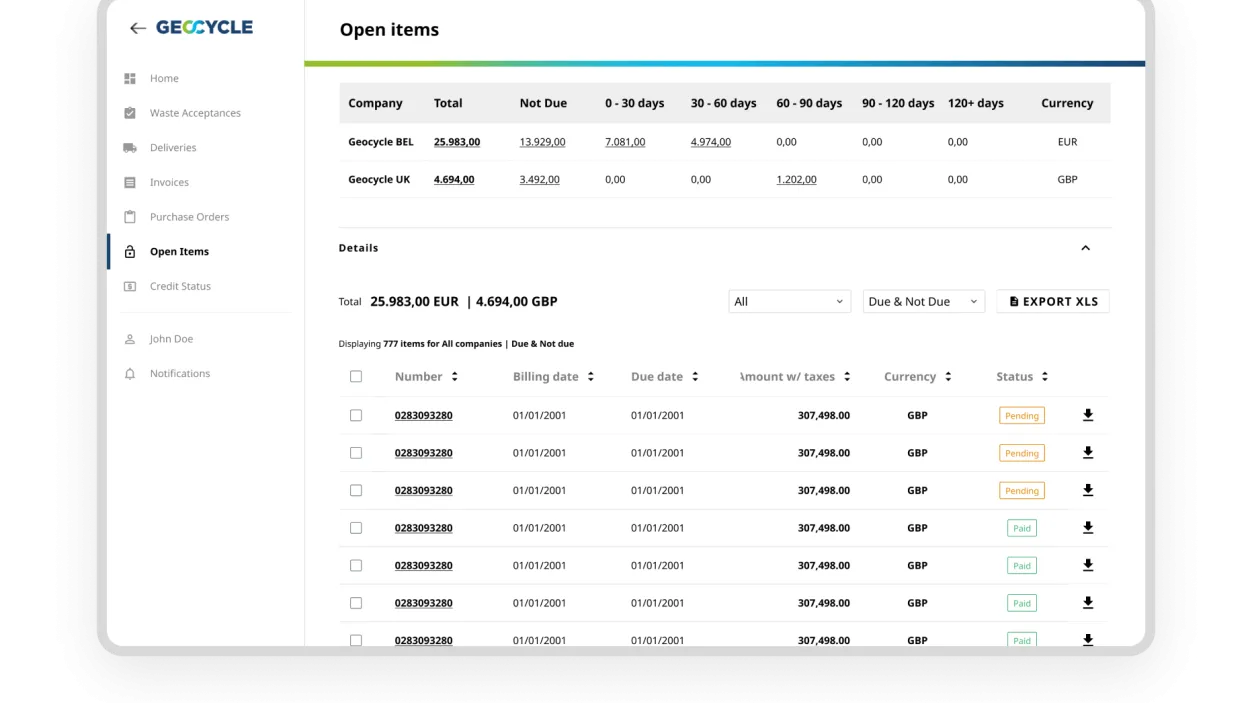Go to Home in sidebar

[164, 78]
